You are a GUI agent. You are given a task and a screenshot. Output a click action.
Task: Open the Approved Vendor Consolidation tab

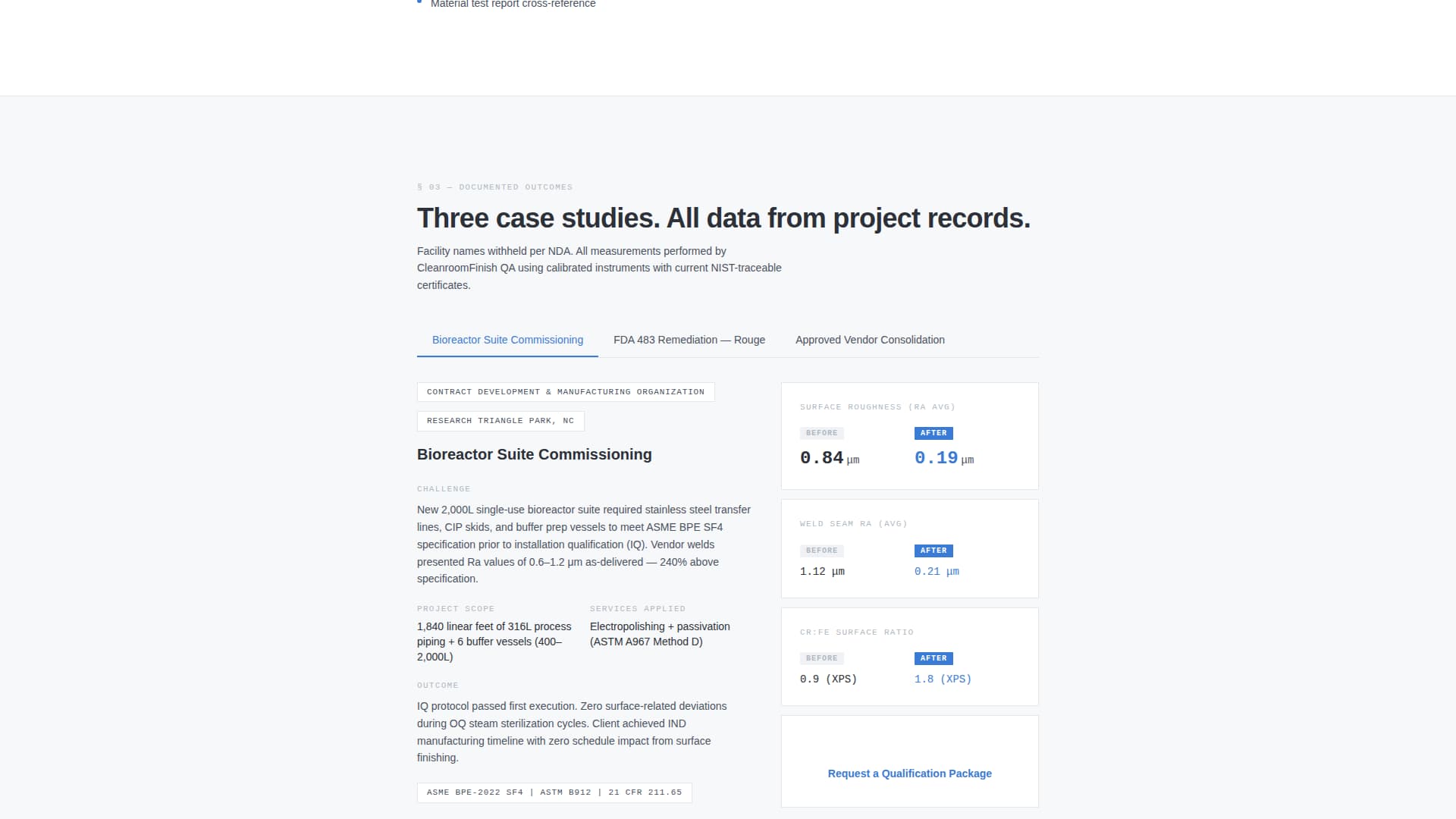pyautogui.click(x=870, y=340)
